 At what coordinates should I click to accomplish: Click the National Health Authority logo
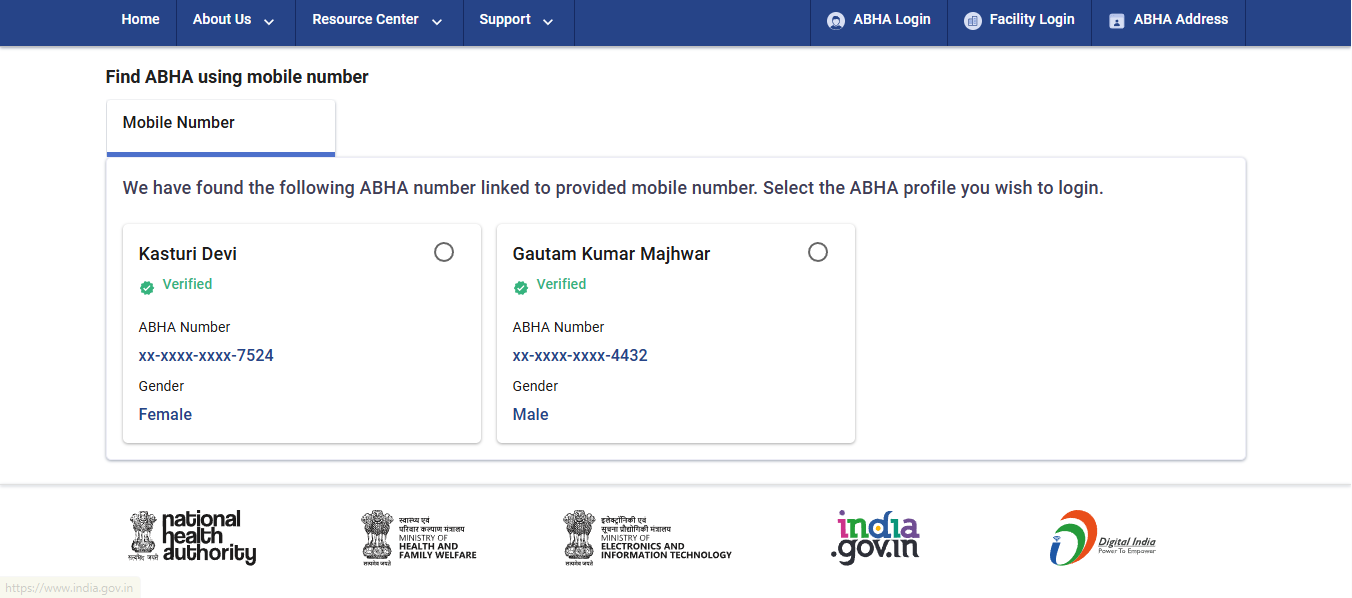pyautogui.click(x=191, y=537)
